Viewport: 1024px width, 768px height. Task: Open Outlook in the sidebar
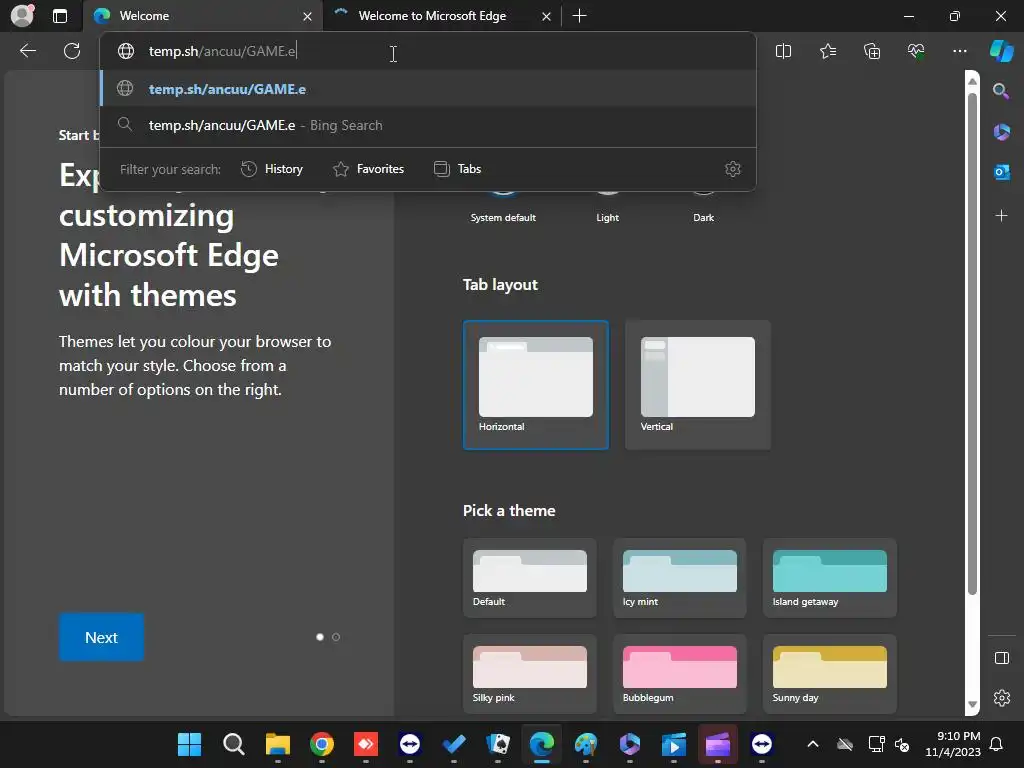click(1001, 172)
